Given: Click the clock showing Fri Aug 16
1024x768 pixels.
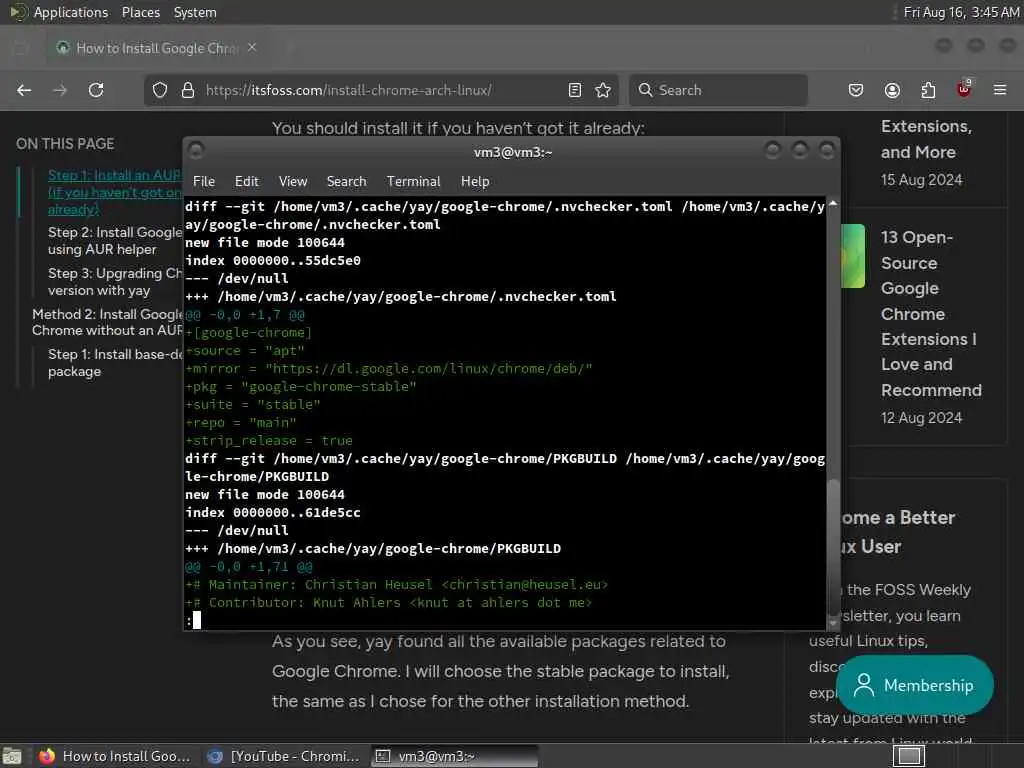Looking at the screenshot, I should pos(961,12).
